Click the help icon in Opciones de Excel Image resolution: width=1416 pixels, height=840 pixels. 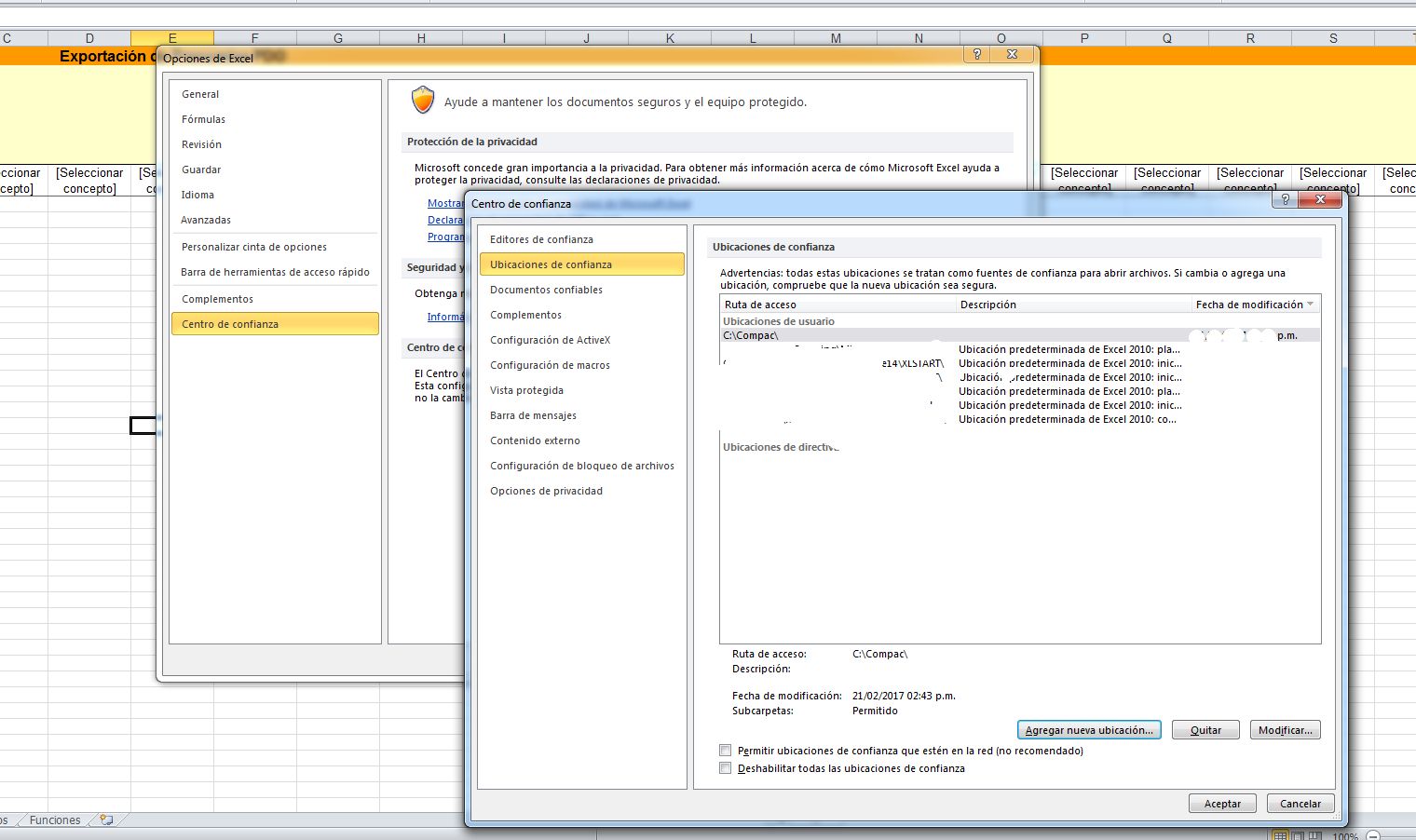point(976,54)
